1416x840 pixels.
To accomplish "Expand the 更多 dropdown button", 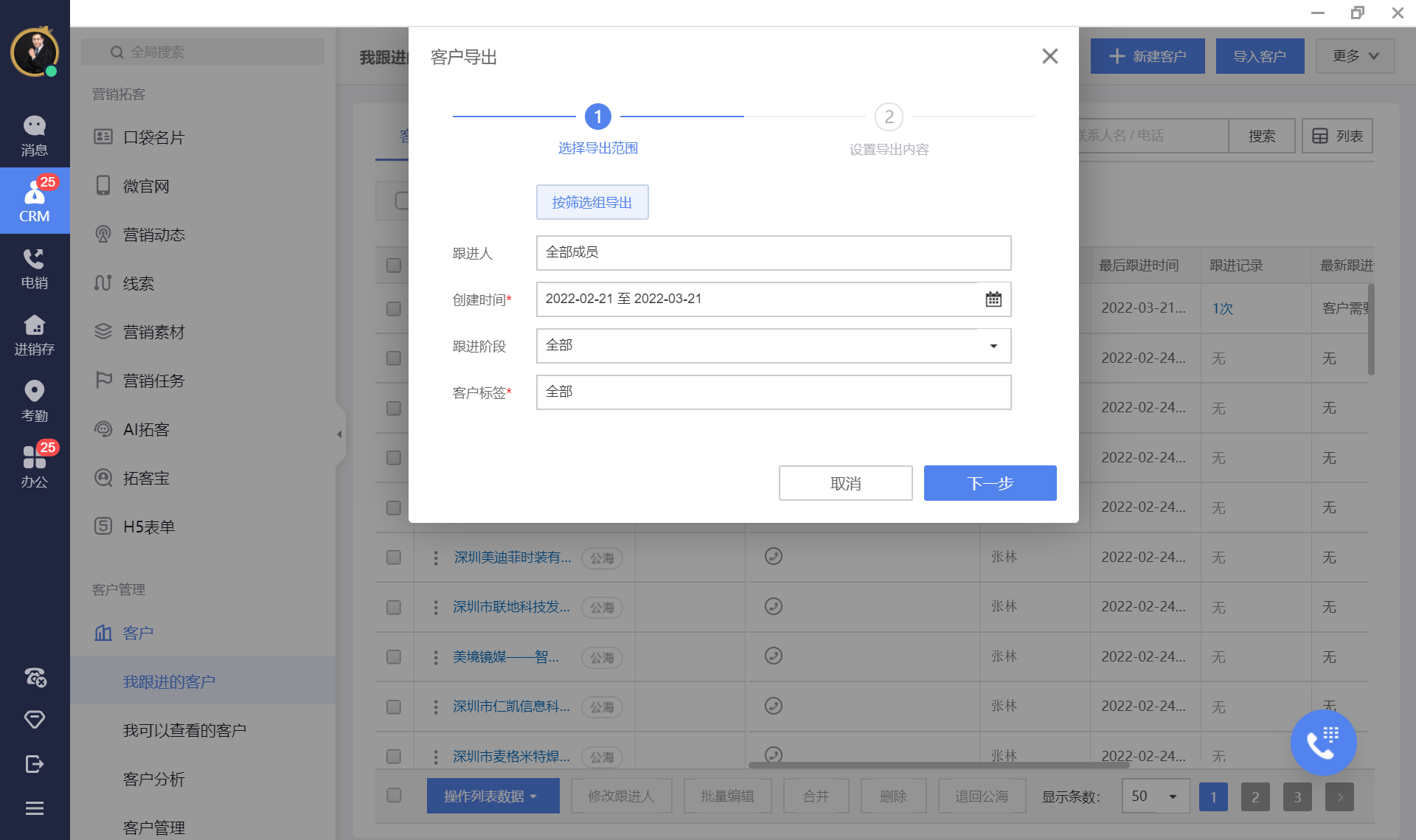I will pyautogui.click(x=1355, y=56).
